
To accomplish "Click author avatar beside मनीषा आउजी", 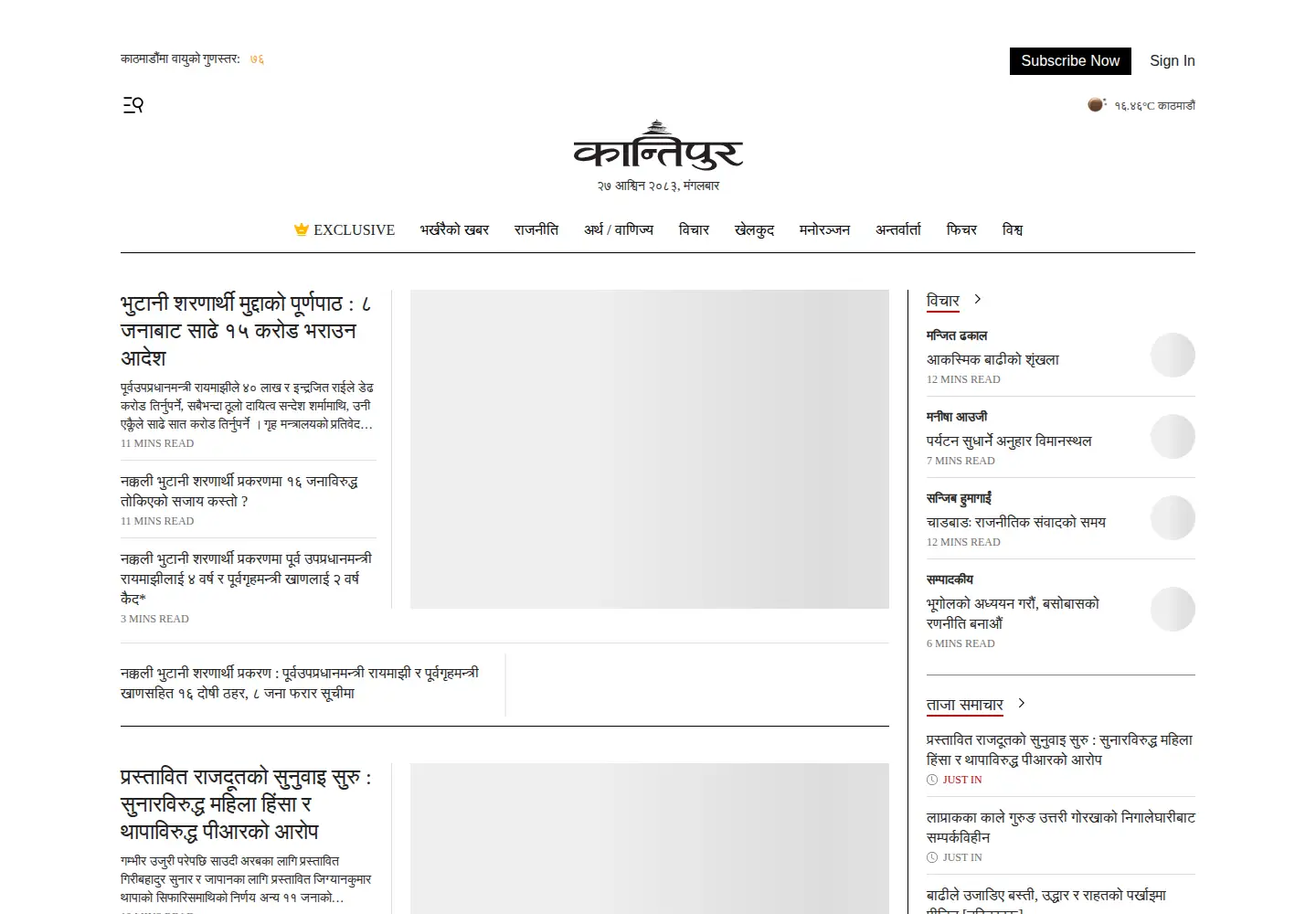I will [x=1173, y=437].
